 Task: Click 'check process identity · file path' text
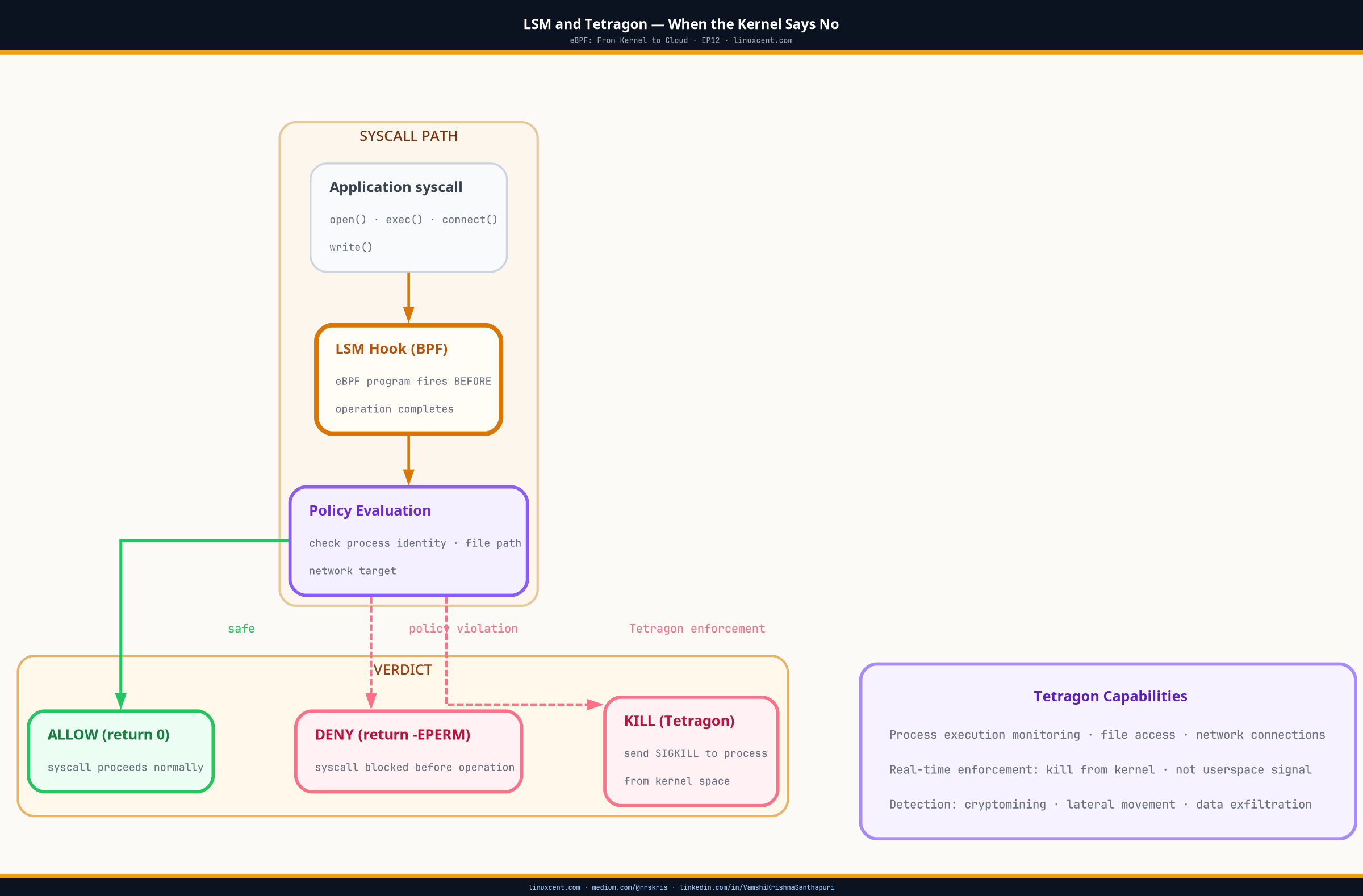(415, 543)
